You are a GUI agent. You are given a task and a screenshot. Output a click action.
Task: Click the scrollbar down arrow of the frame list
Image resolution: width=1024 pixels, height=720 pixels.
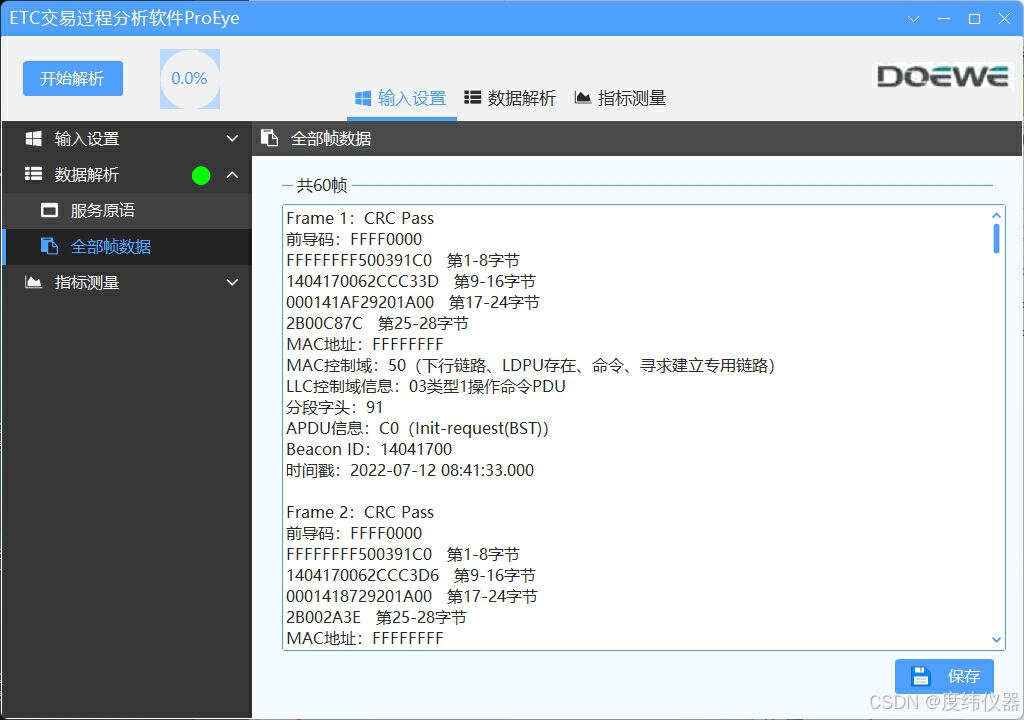click(995, 639)
